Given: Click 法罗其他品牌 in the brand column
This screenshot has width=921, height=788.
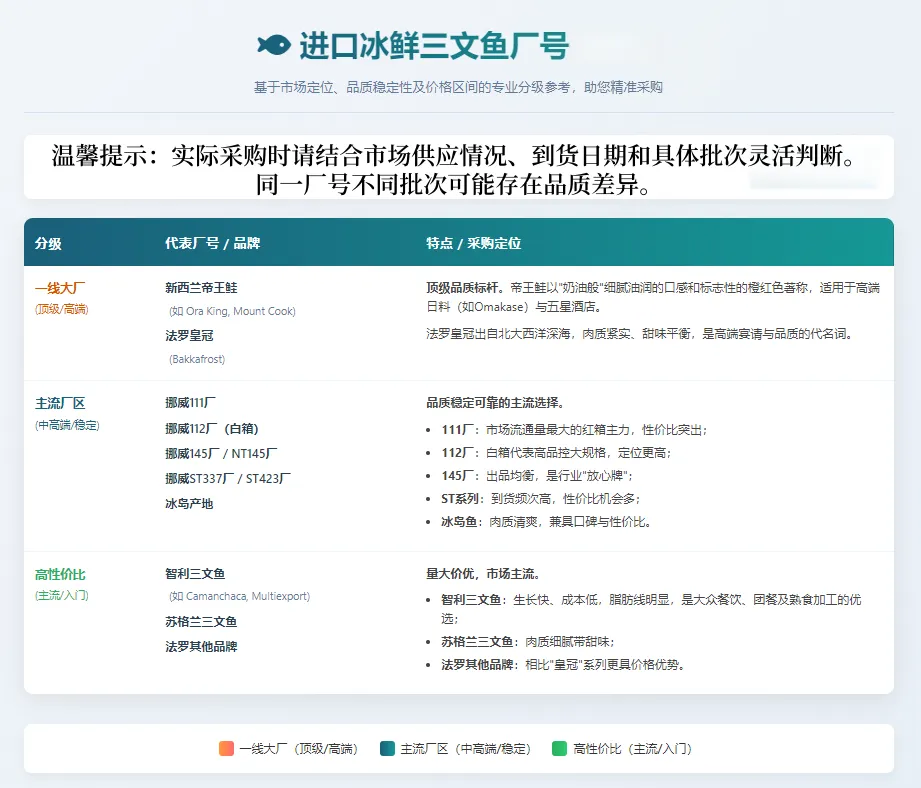Looking at the screenshot, I should [x=201, y=647].
